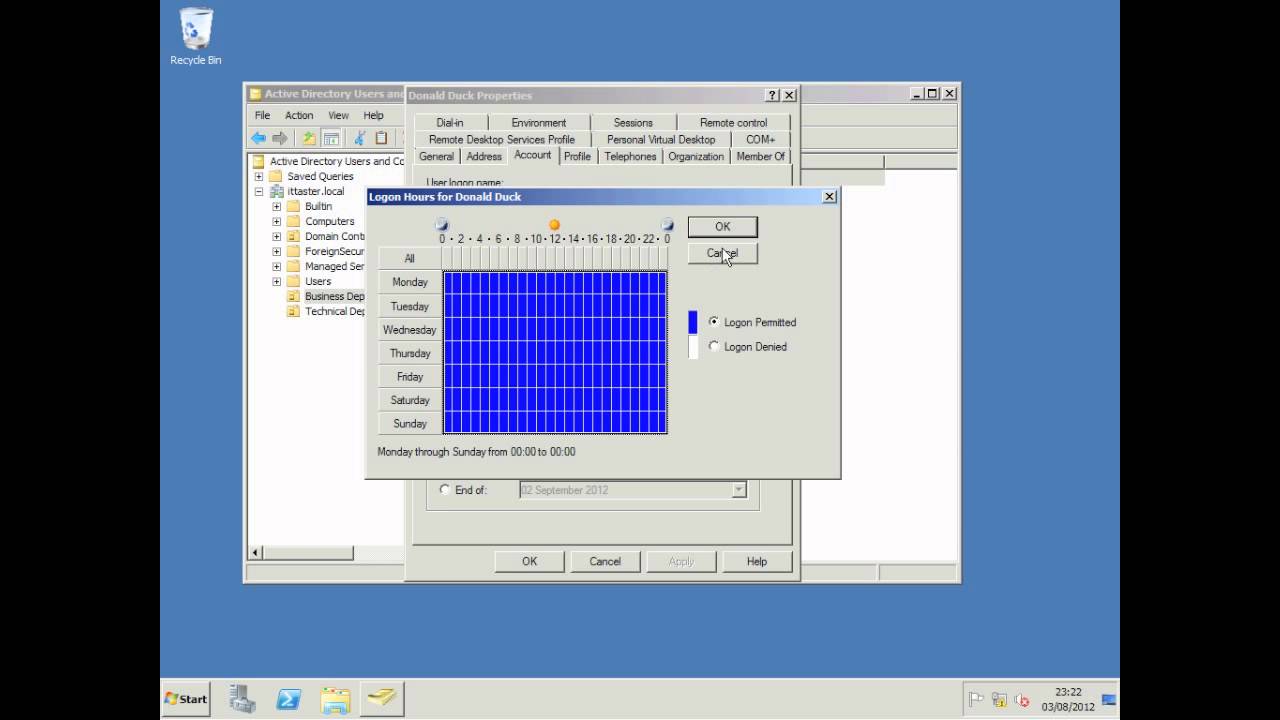The width and height of the screenshot is (1280, 720).
Task: Click the Up one level toolbar icon
Action: (x=309, y=138)
